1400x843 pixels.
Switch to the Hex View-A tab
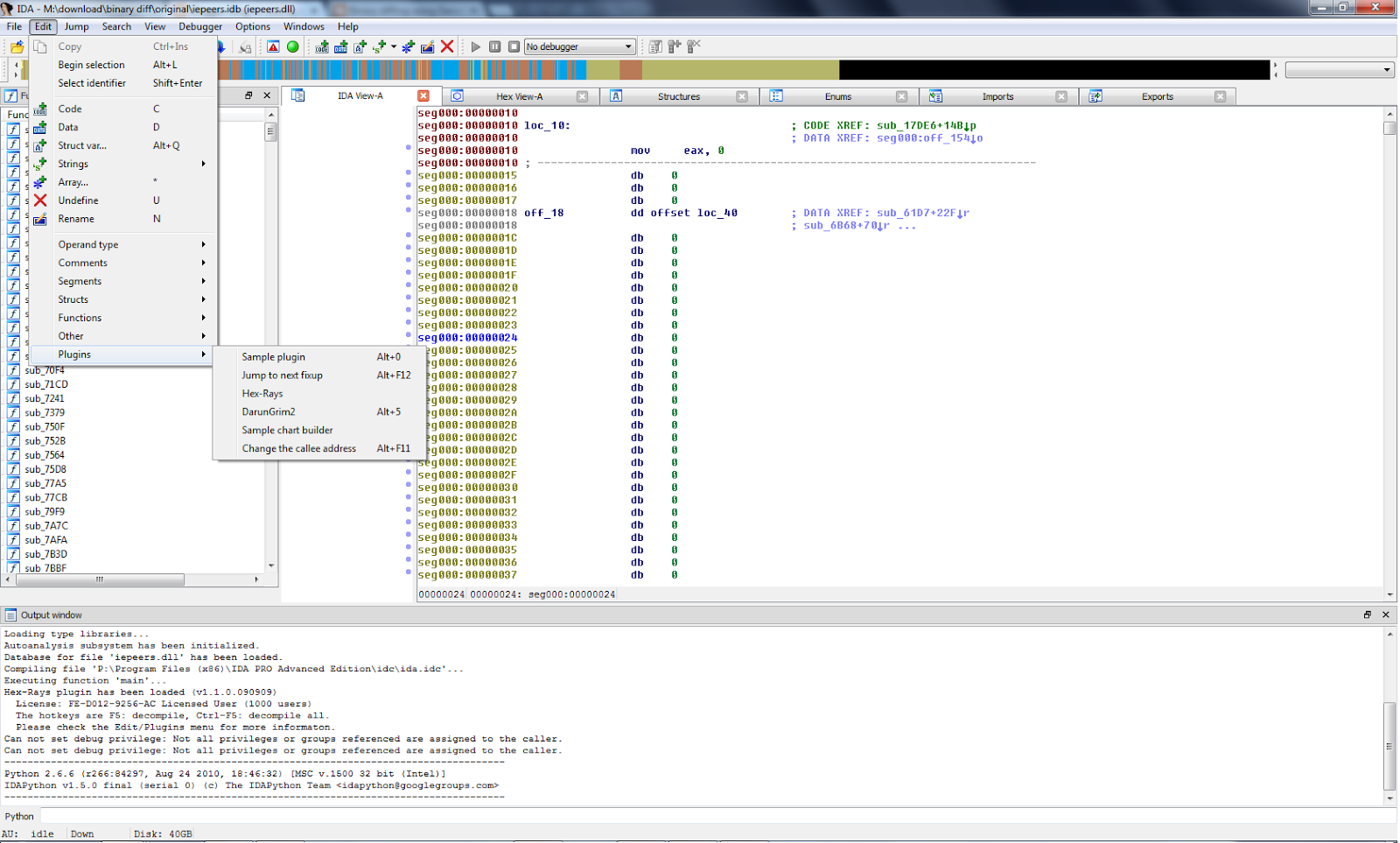(x=519, y=96)
